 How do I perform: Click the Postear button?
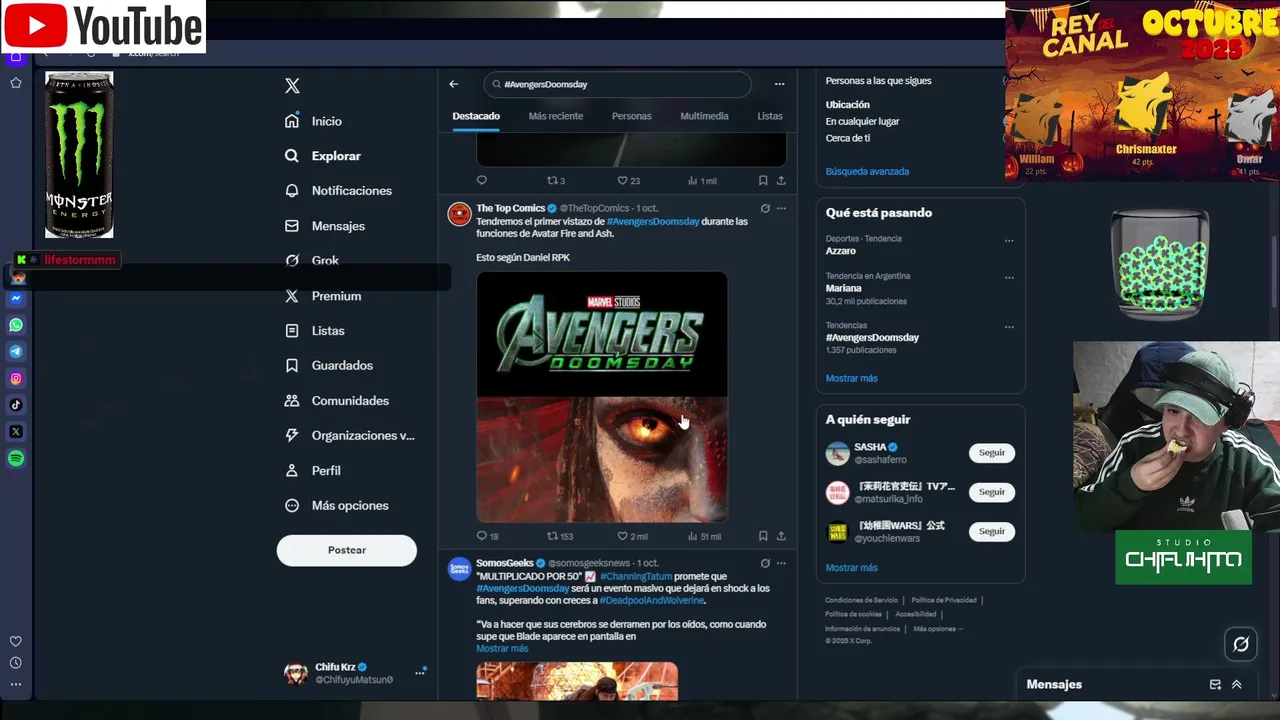347,550
